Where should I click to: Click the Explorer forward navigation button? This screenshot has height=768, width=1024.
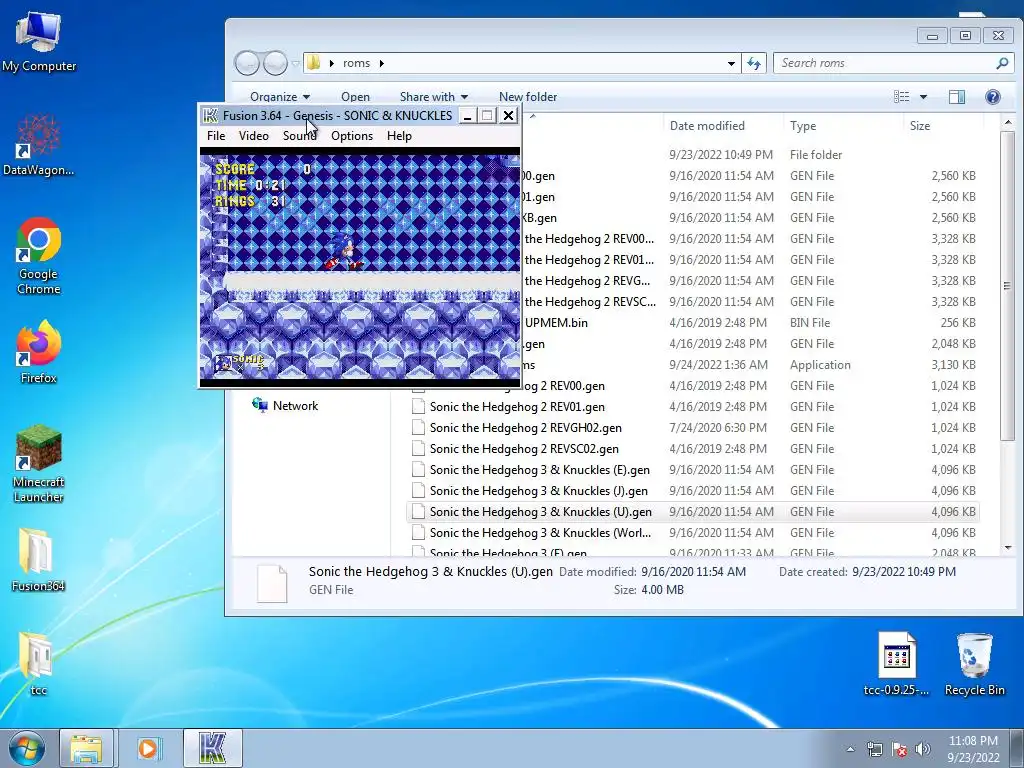tap(275, 63)
